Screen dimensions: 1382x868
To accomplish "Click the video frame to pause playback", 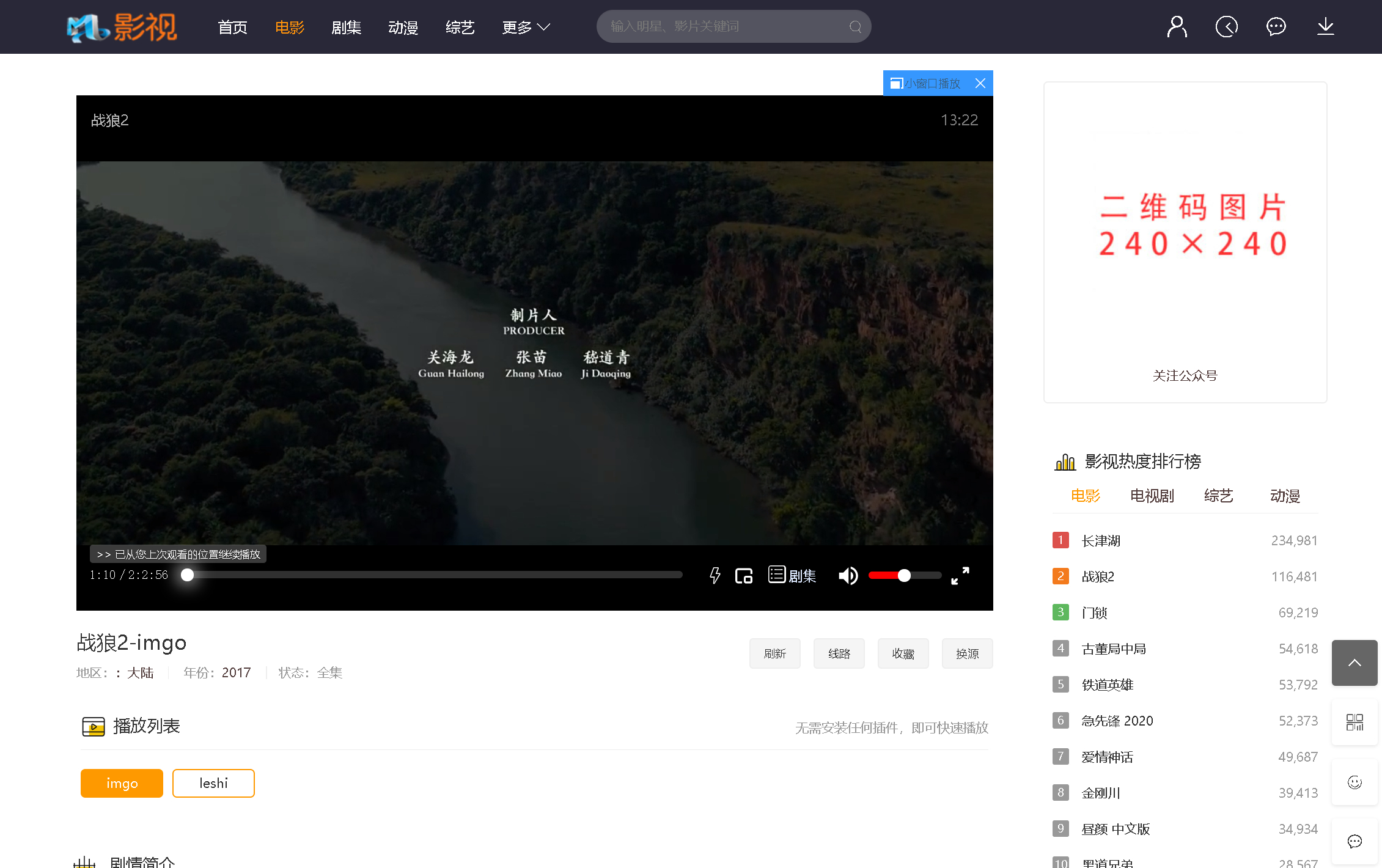I will [x=534, y=353].
